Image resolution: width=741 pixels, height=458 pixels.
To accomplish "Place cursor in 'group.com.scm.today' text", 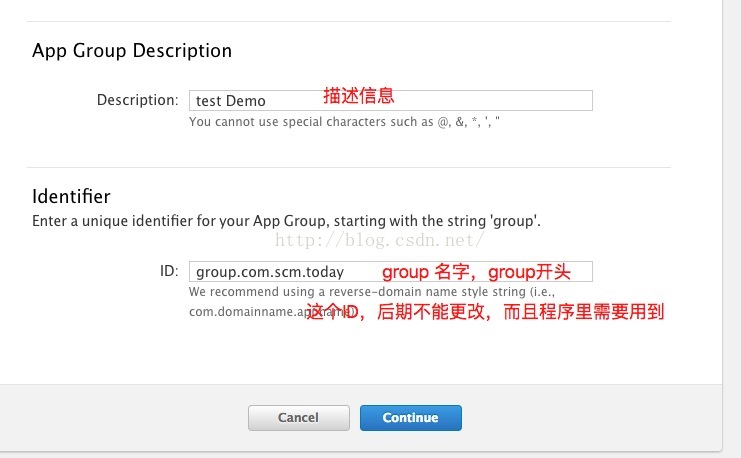I will [270, 272].
